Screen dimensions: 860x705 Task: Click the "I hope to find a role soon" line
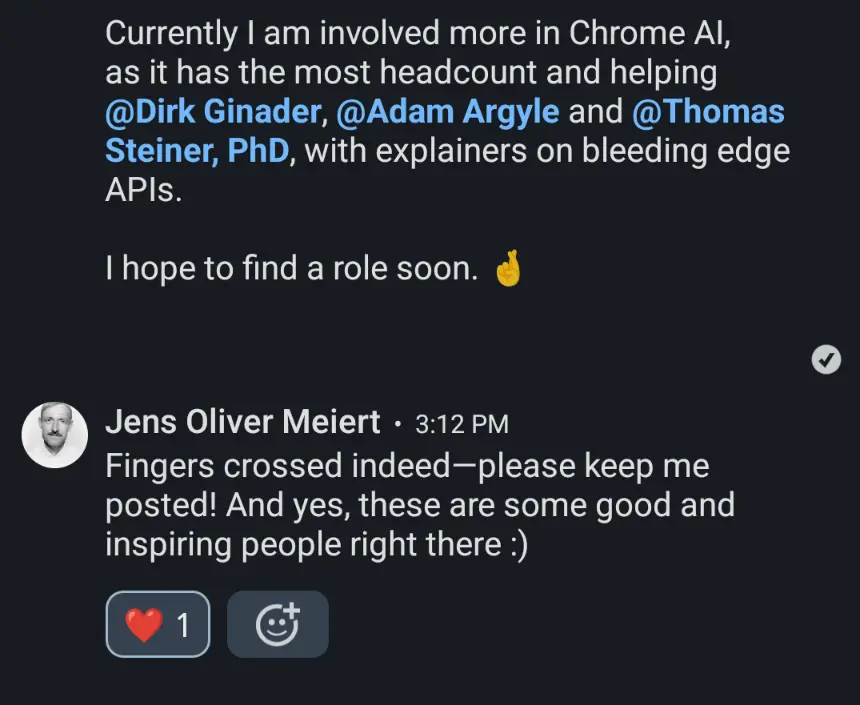tap(291, 268)
